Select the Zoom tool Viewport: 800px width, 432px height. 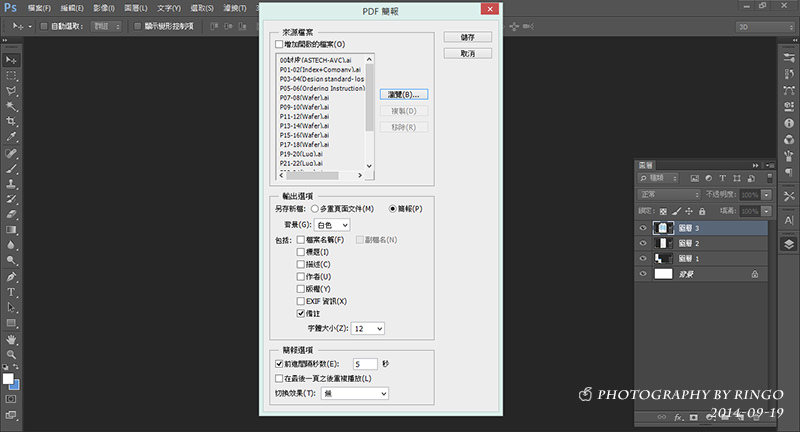coord(11,354)
